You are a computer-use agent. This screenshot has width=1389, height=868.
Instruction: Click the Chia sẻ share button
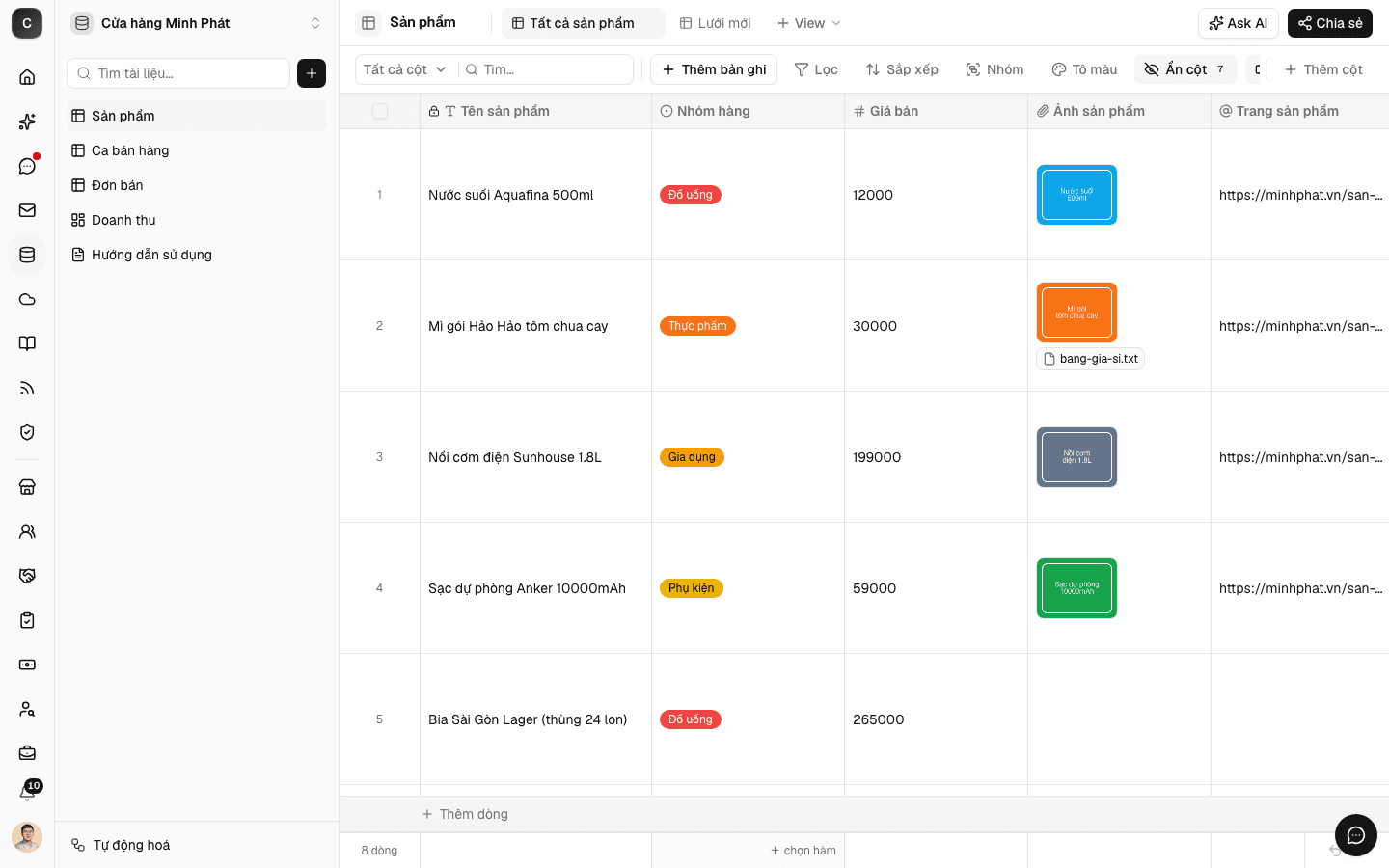(x=1330, y=23)
